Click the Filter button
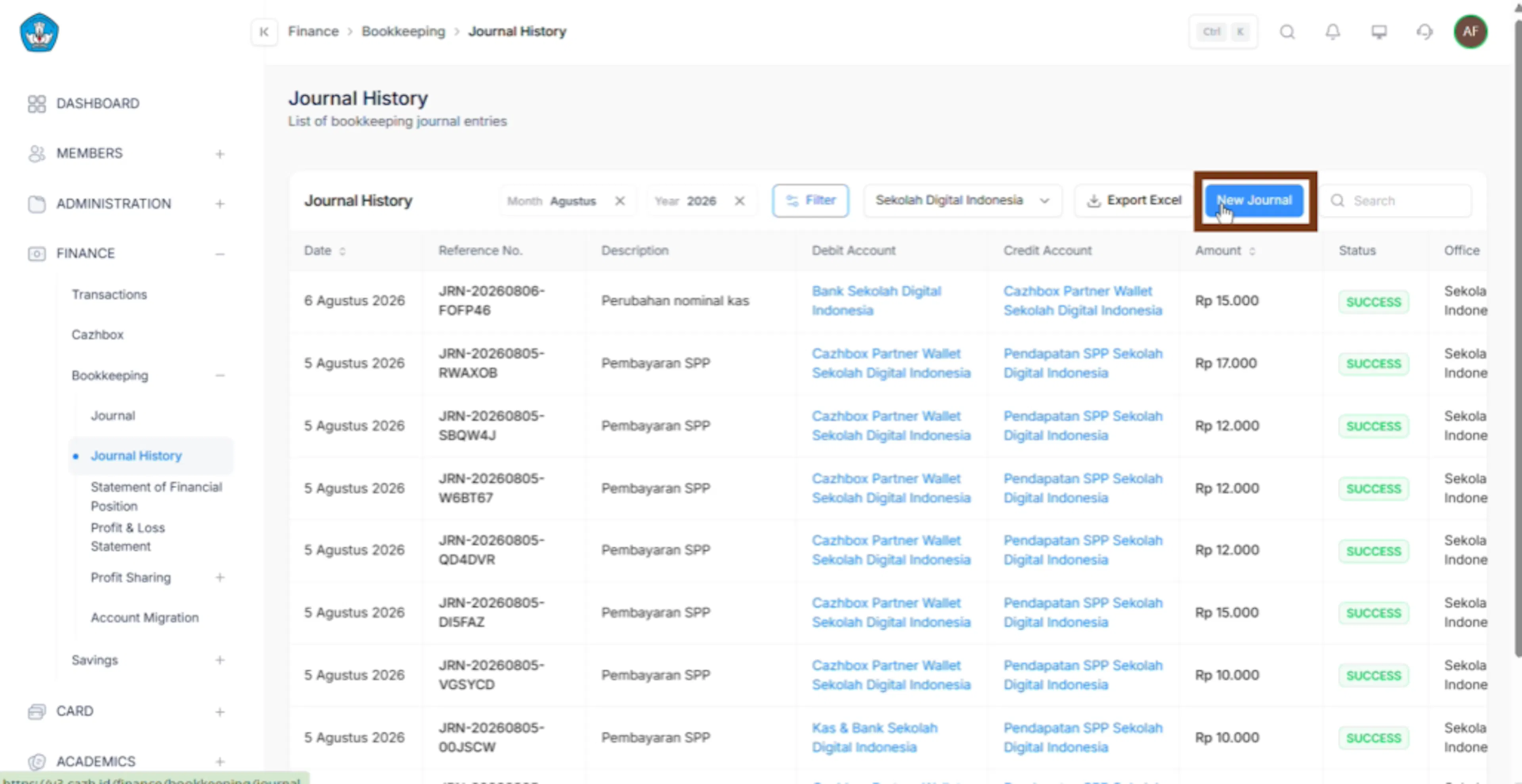The image size is (1522, 784). pyautogui.click(x=811, y=200)
